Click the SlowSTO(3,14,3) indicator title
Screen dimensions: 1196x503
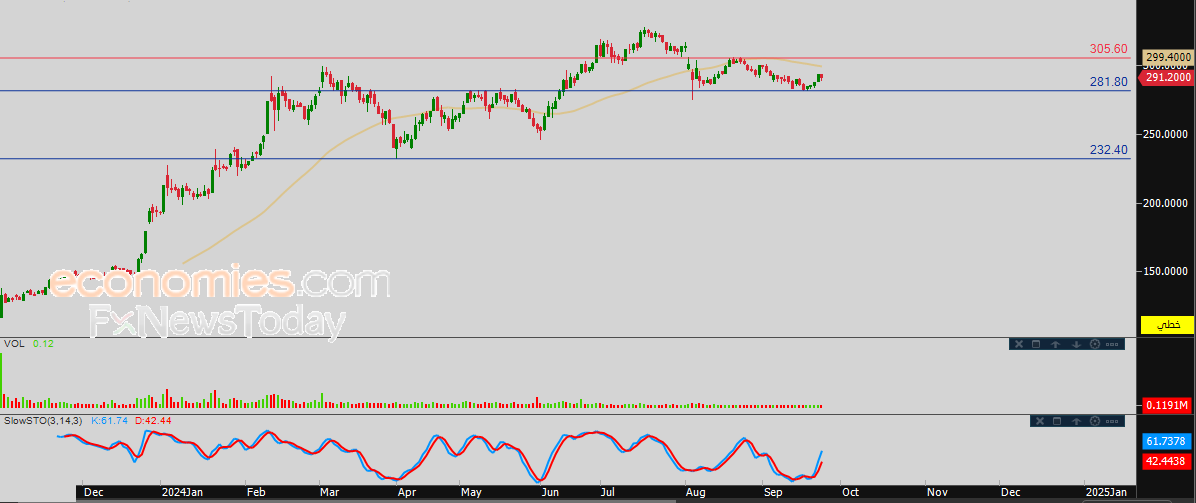(x=43, y=421)
